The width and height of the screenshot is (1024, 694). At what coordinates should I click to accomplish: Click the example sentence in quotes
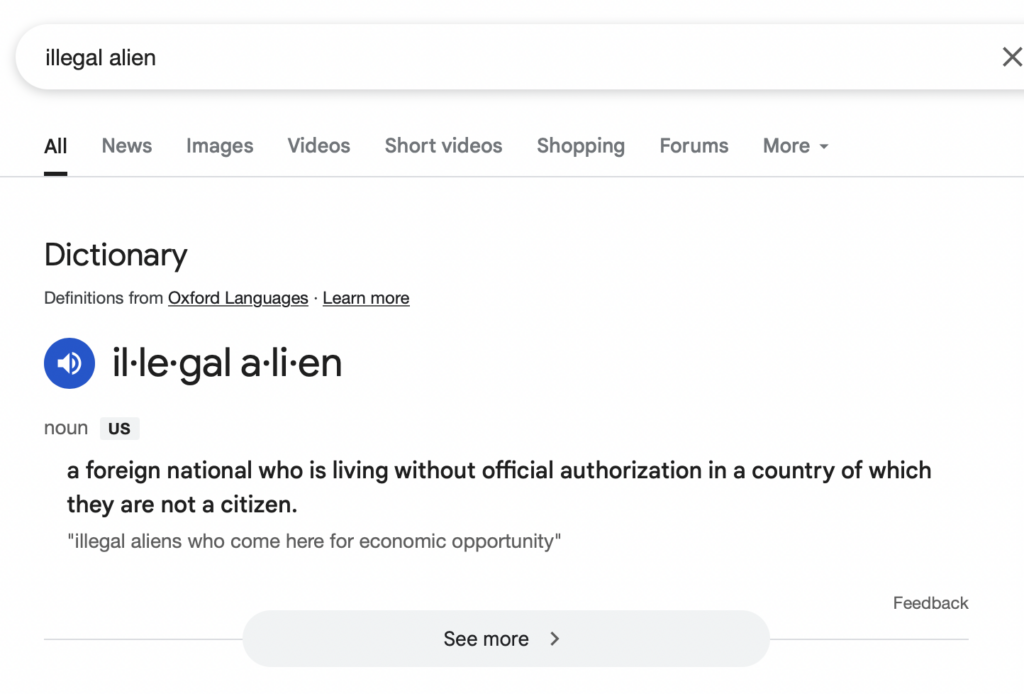313,541
